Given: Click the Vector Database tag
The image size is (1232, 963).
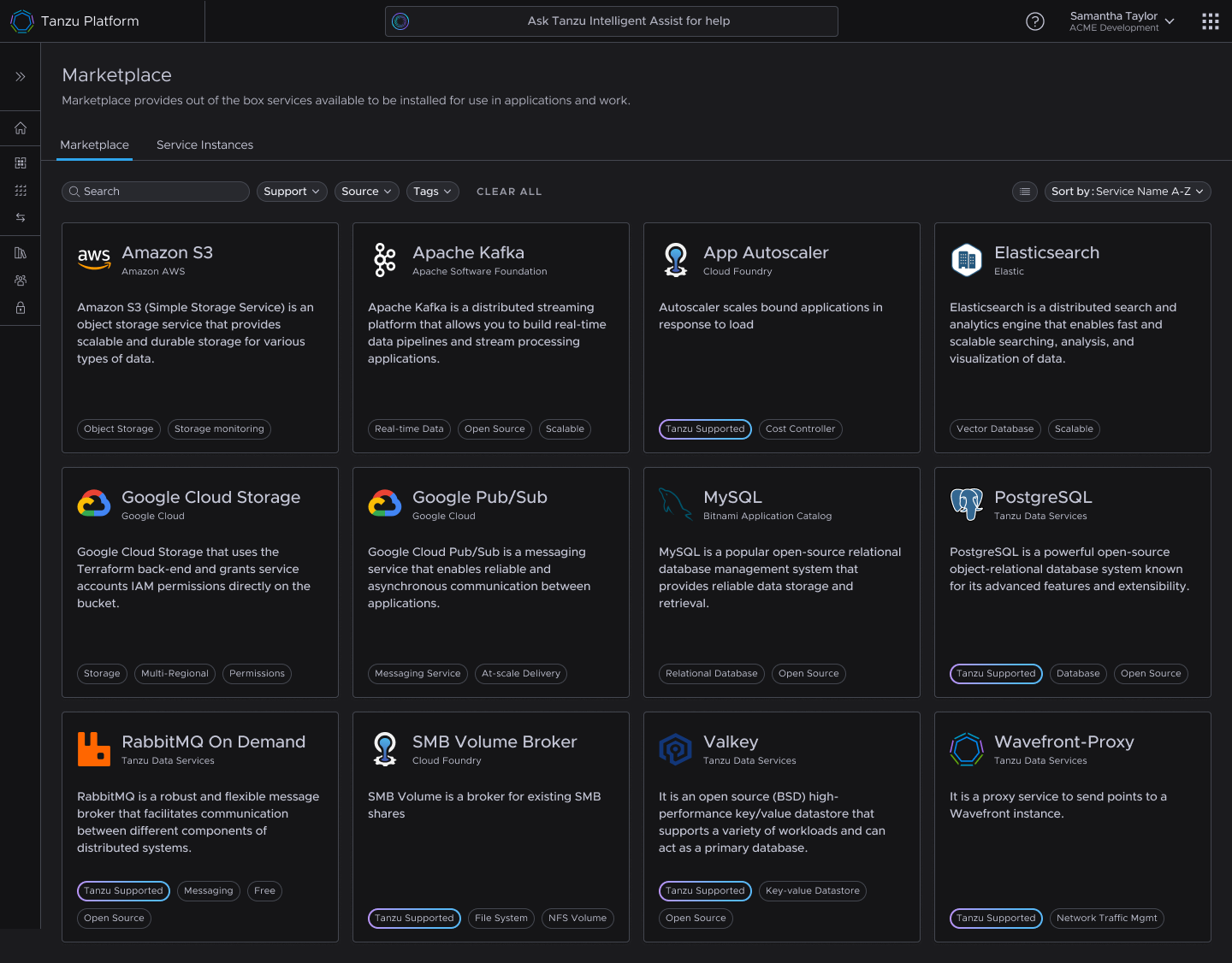Looking at the screenshot, I should coord(996,429).
